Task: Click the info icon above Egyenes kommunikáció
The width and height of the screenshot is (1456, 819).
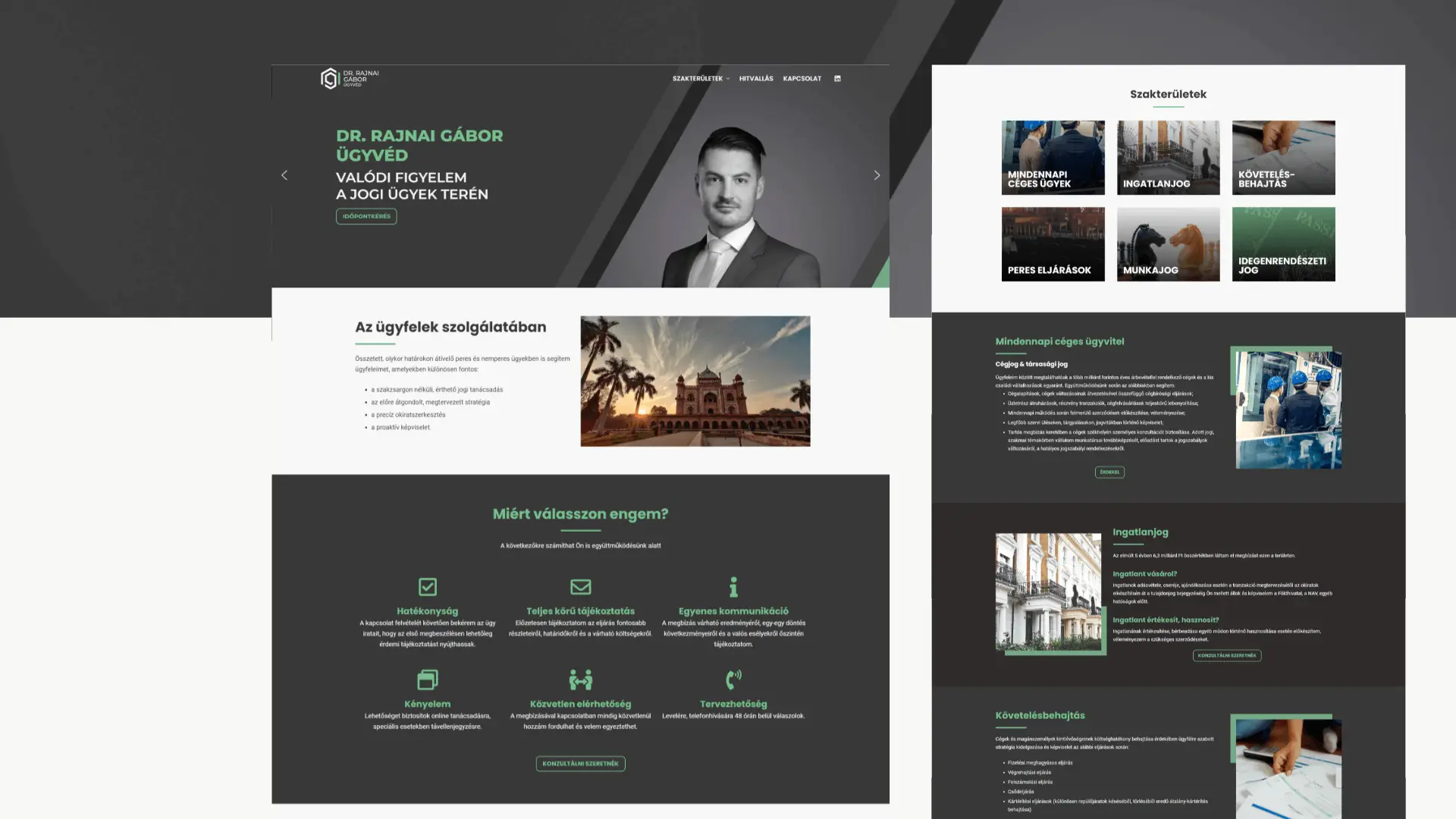Action: pyautogui.click(x=733, y=587)
